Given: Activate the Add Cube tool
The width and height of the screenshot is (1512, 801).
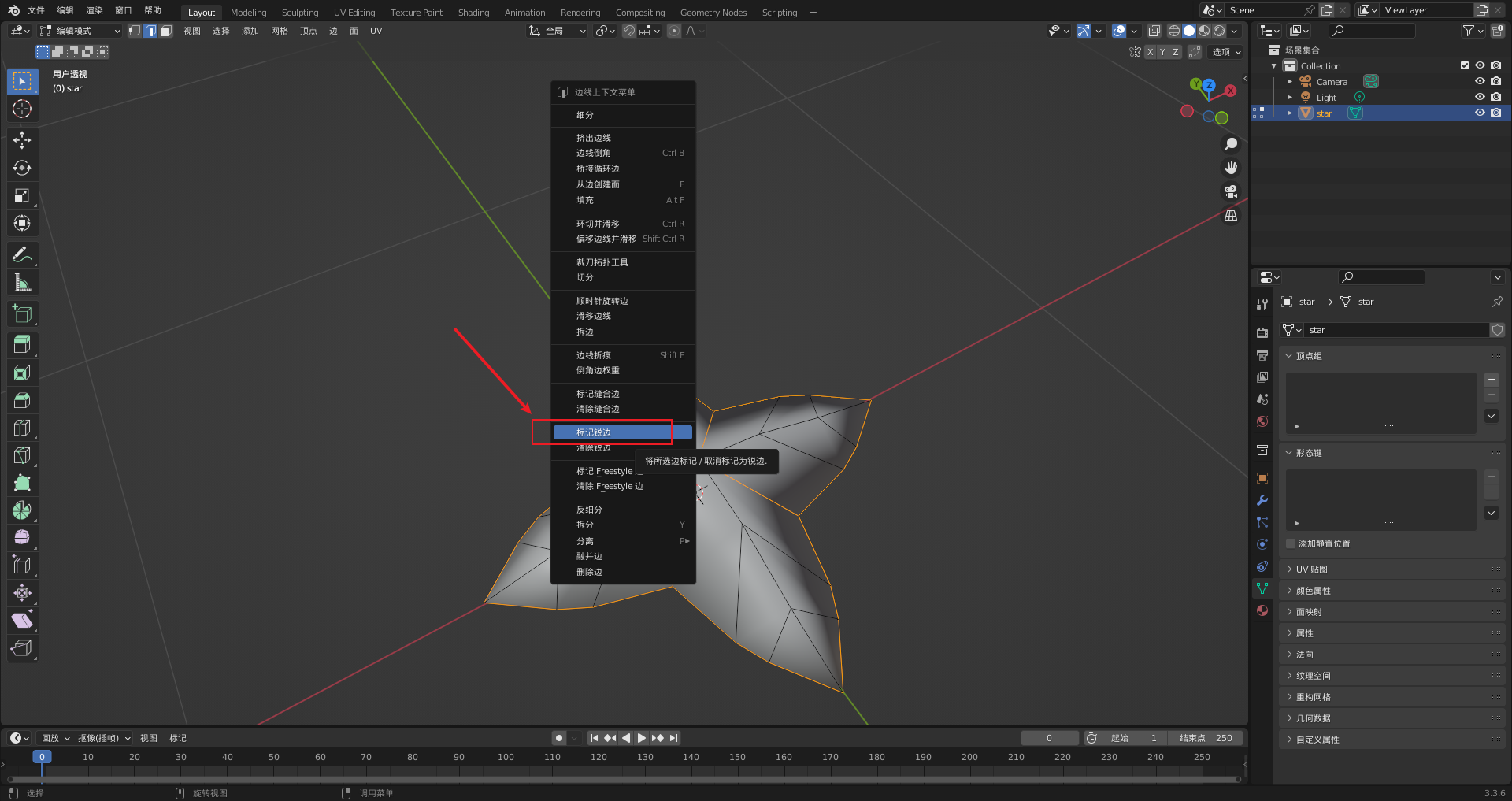Looking at the screenshot, I should tap(22, 313).
